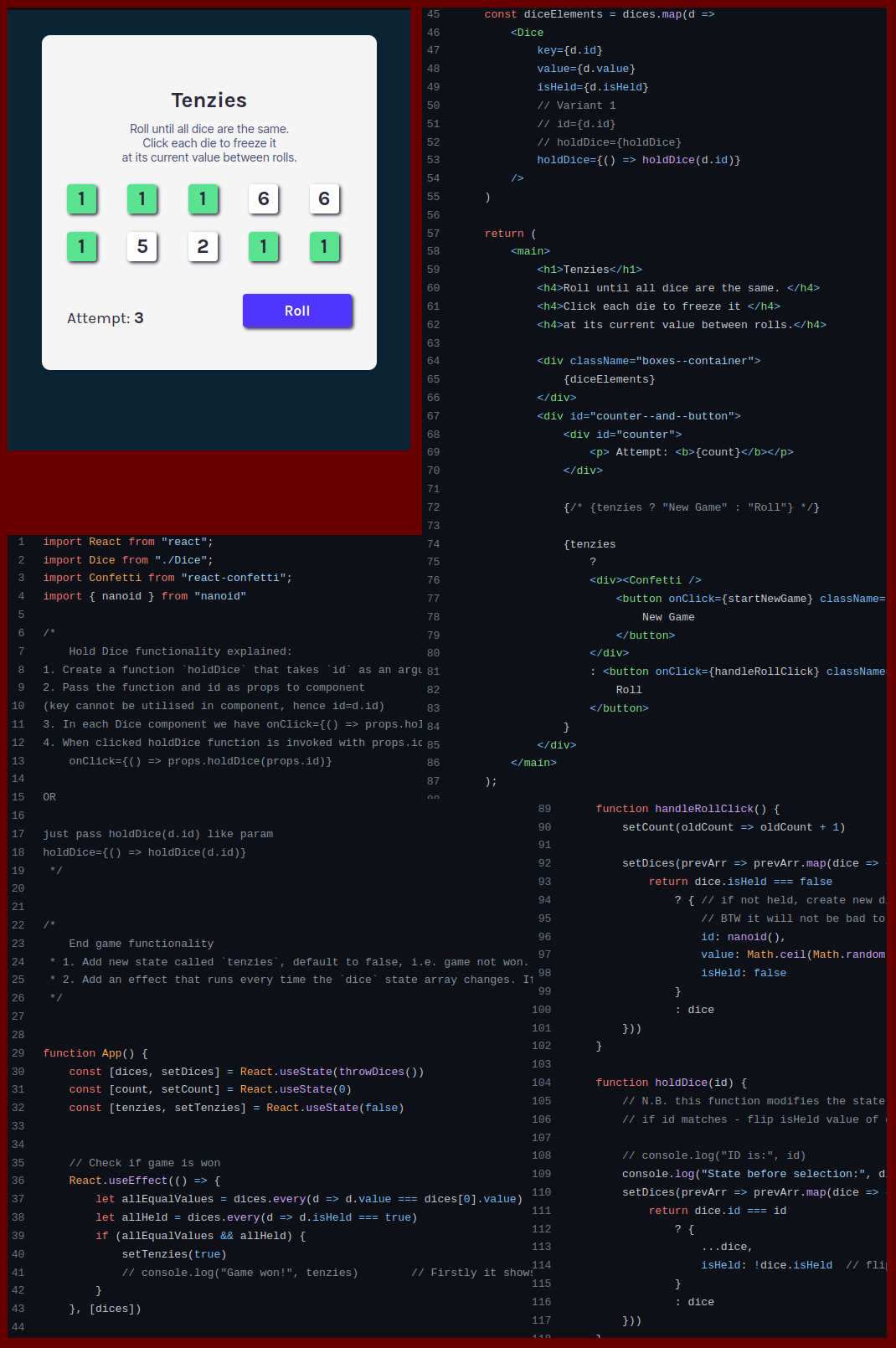The height and width of the screenshot is (1348, 896).
Task: Place cursor on the function App() line
Action: pos(95,1053)
